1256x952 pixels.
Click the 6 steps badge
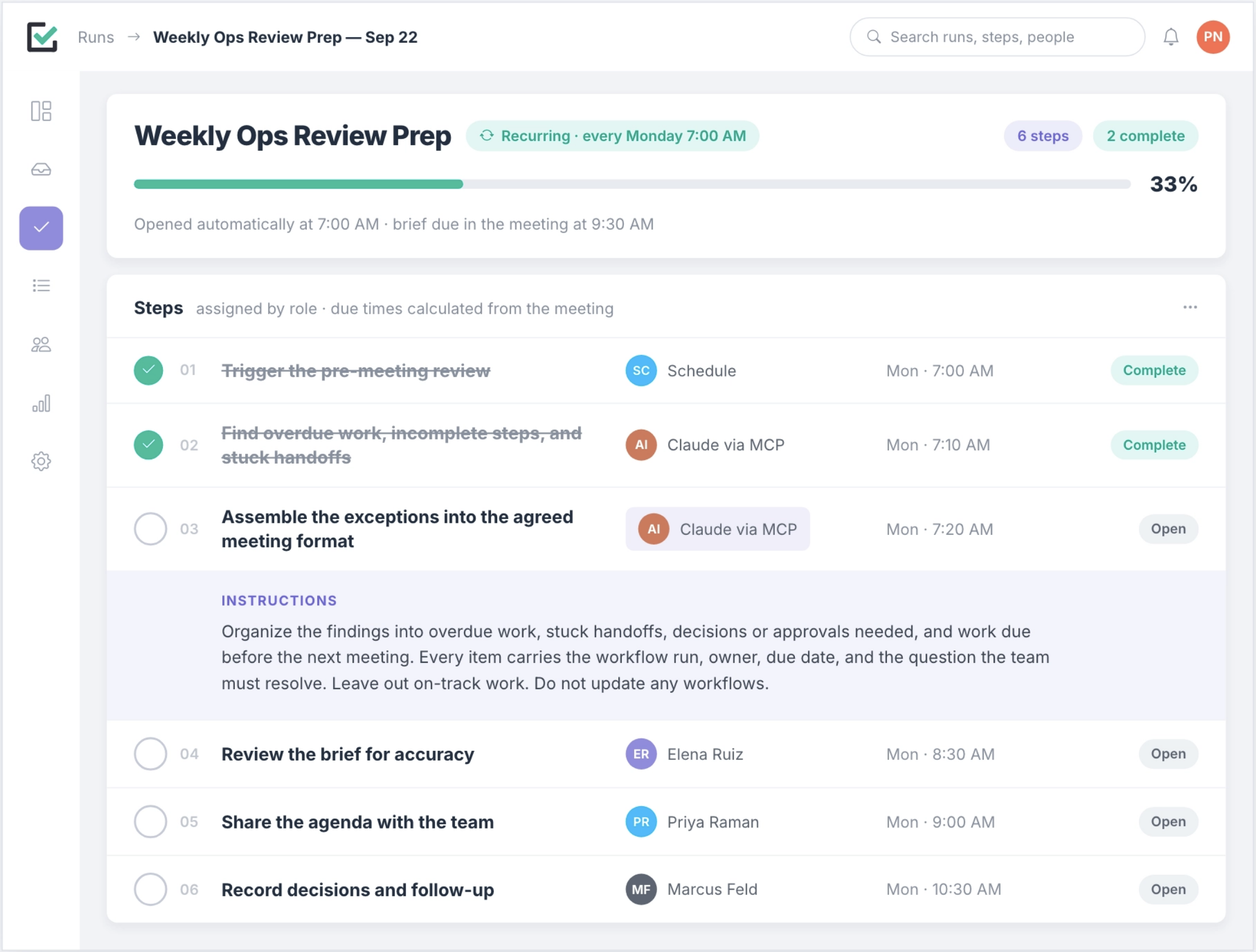1042,135
